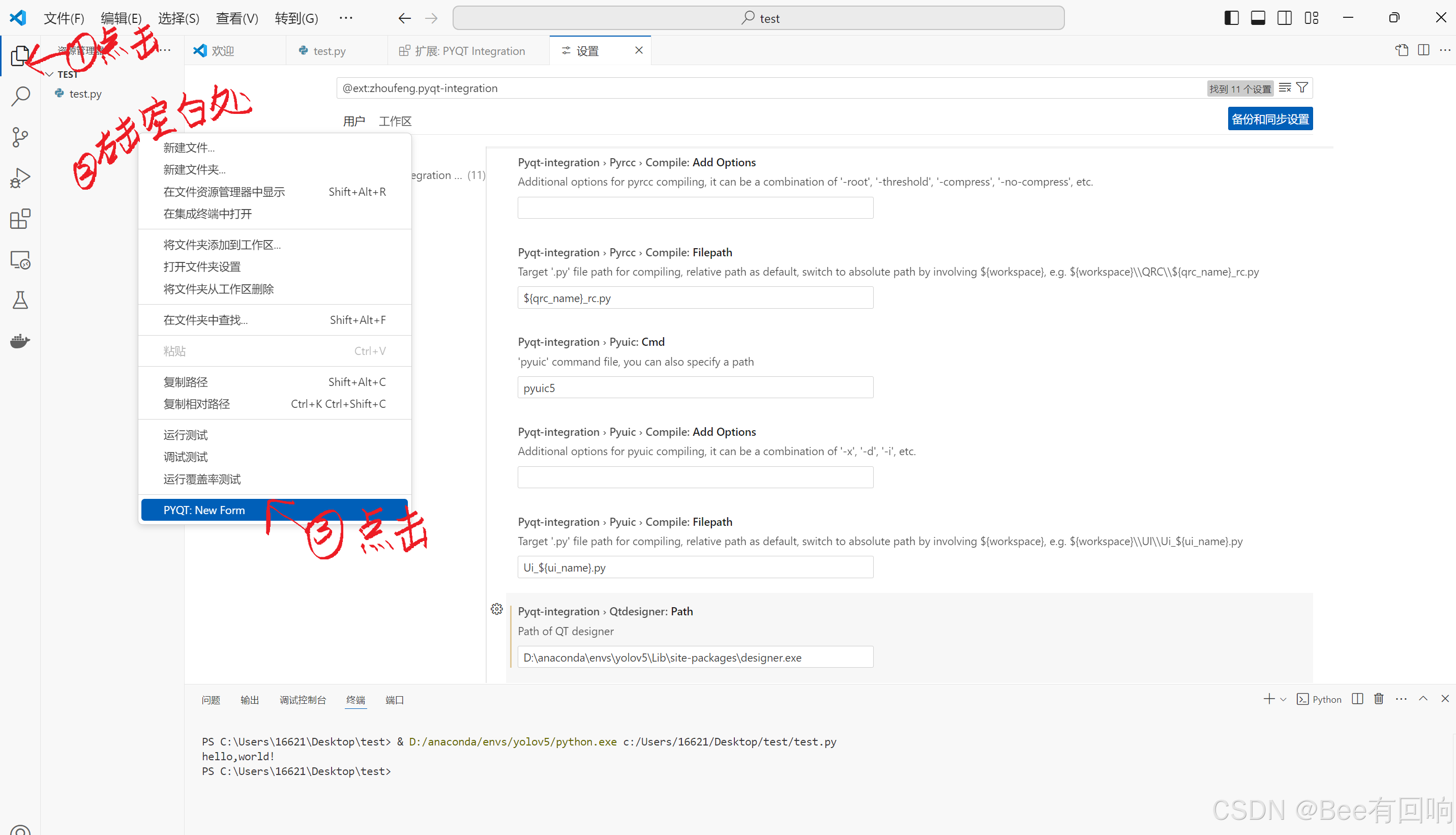
Task: Kill terminal with trash icon
Action: pyautogui.click(x=1379, y=699)
